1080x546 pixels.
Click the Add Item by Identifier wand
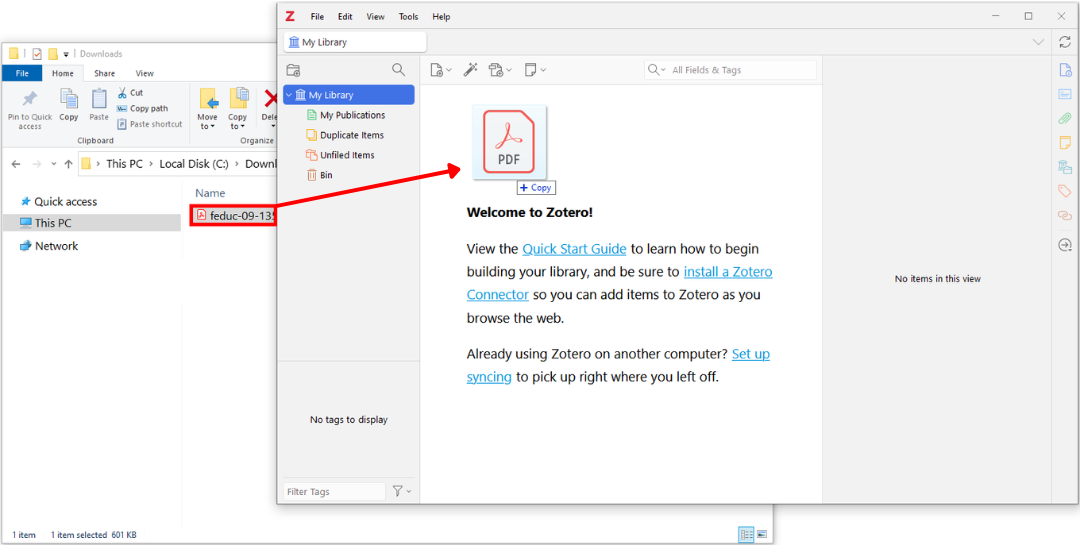click(470, 70)
